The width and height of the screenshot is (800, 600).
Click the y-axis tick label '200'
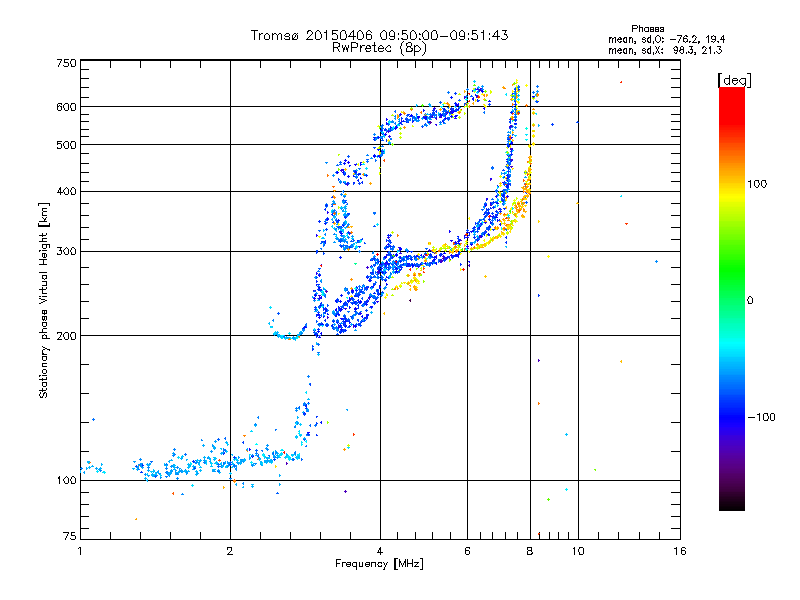coord(66,336)
